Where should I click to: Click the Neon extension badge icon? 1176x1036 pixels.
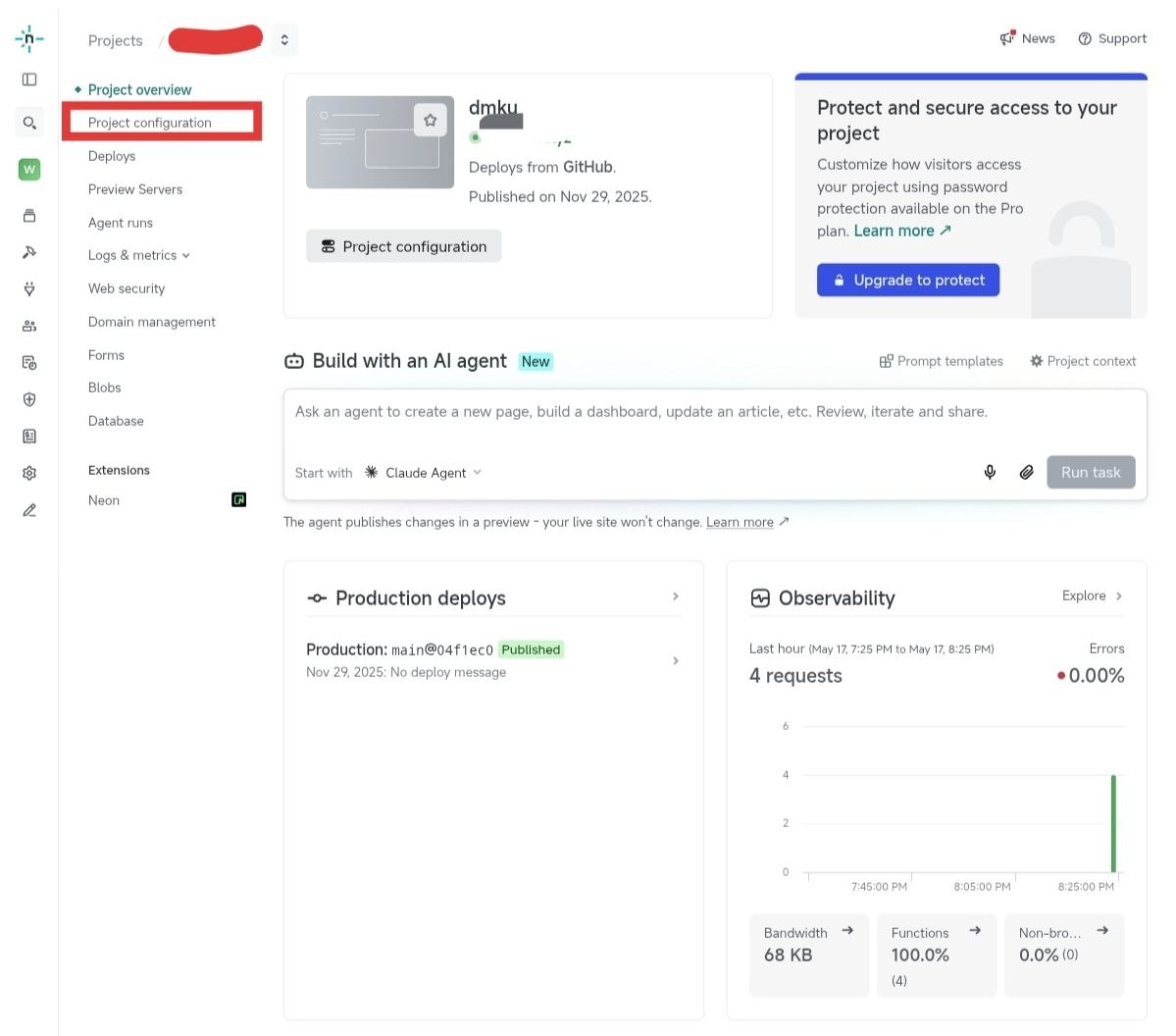[x=238, y=499]
